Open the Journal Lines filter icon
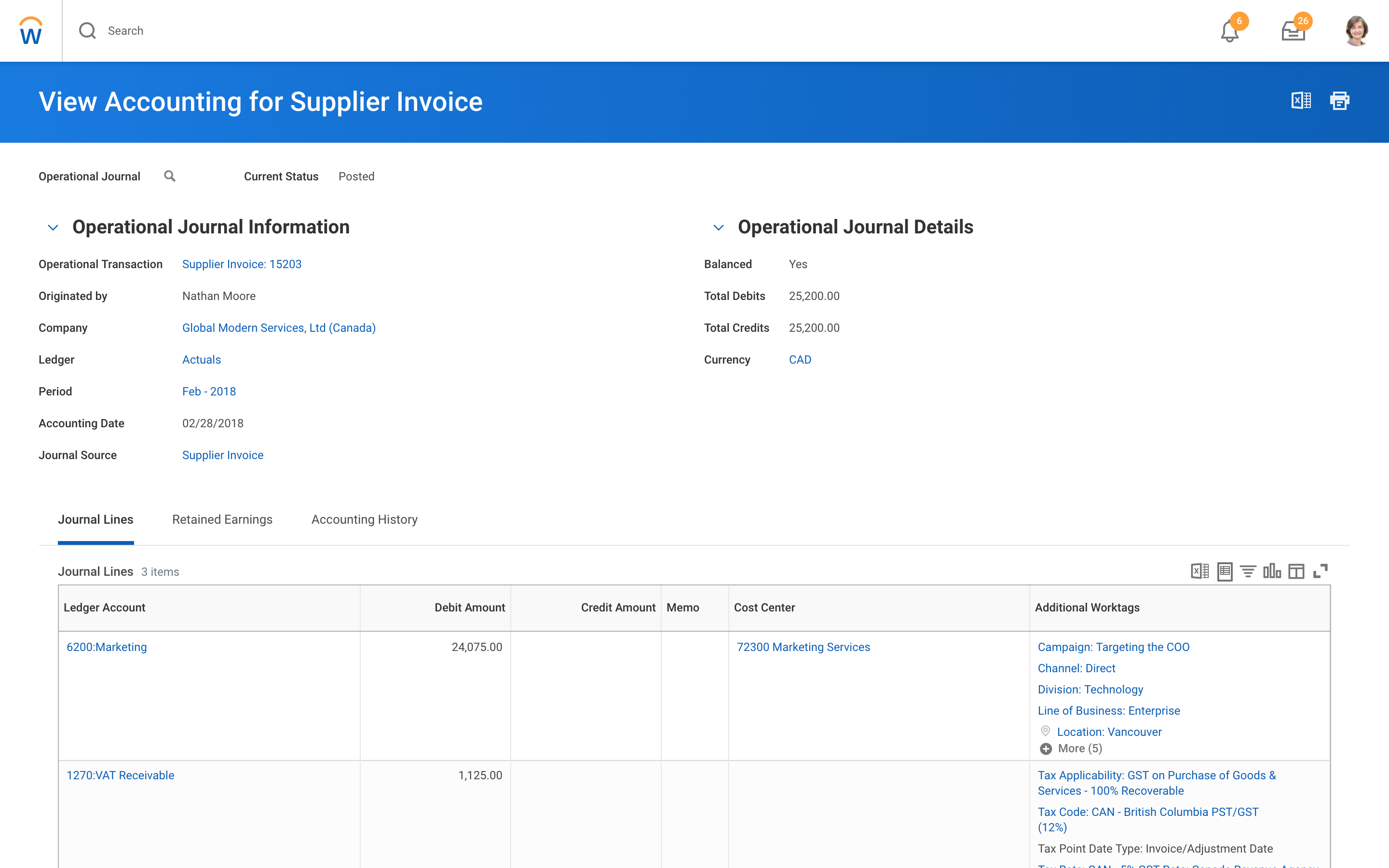1389x868 pixels. point(1248,571)
